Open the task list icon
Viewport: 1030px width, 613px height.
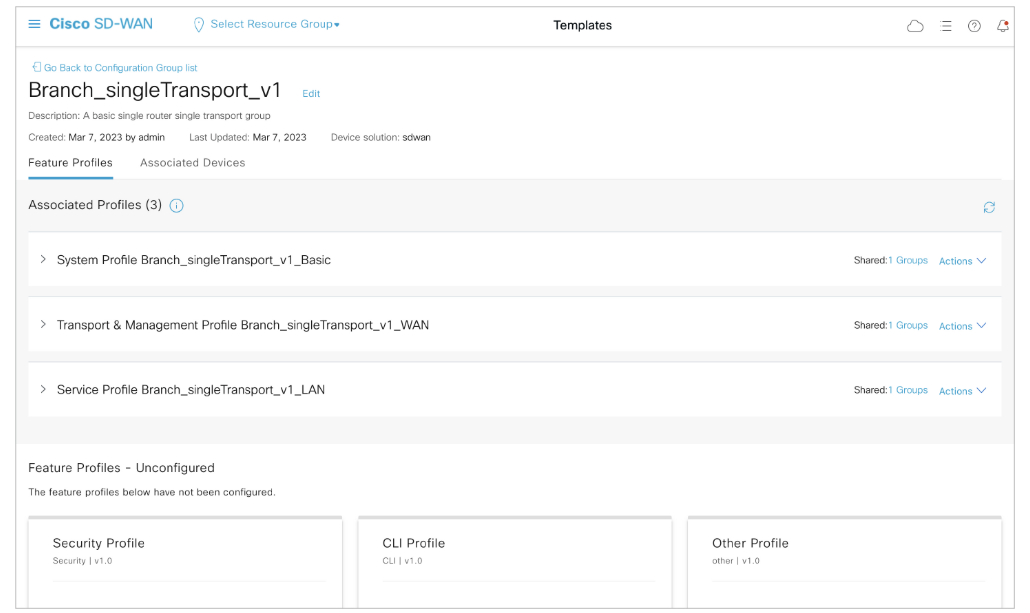pyautogui.click(x=946, y=26)
